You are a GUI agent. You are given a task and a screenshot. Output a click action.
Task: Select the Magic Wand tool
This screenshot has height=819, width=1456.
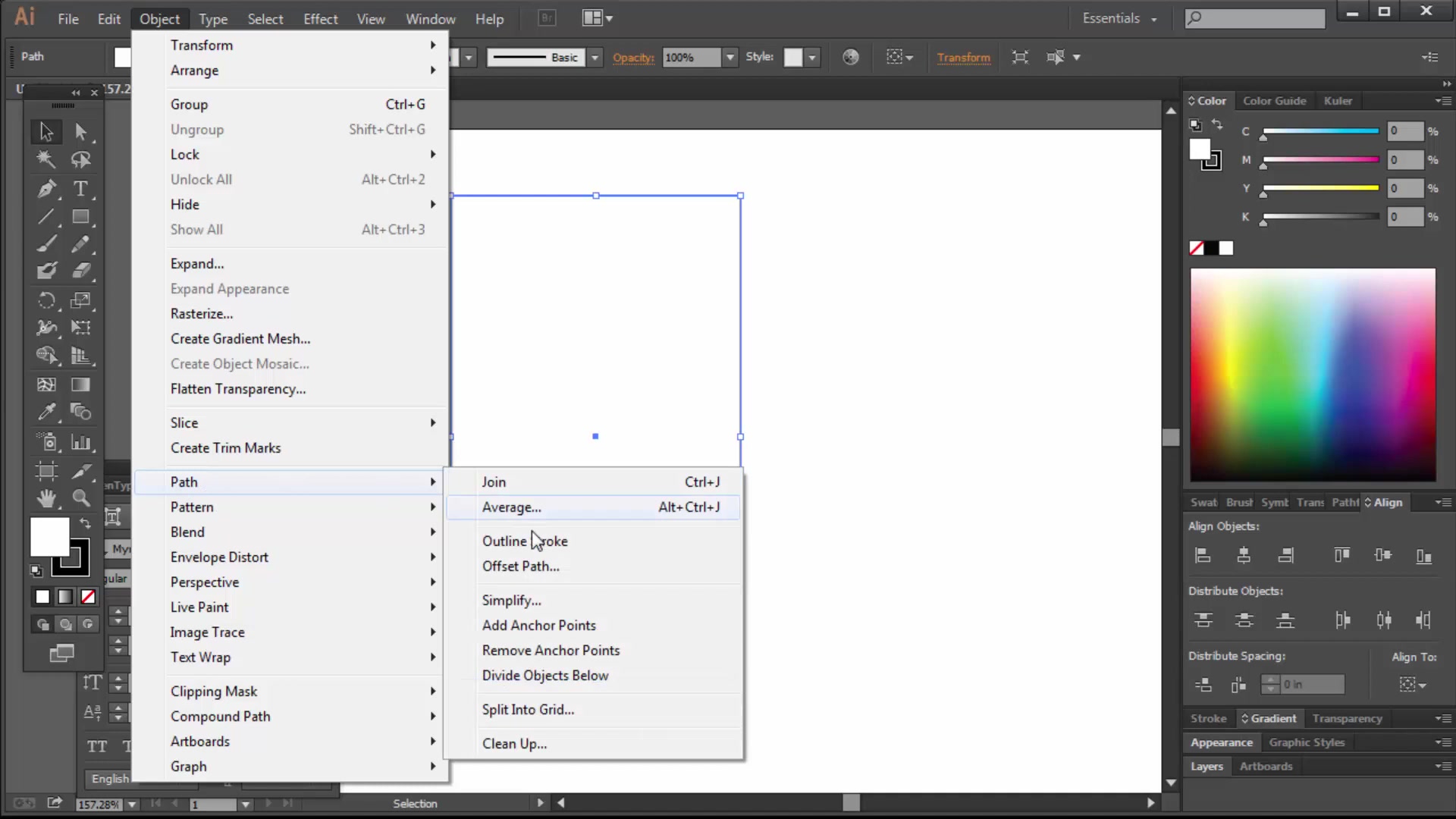[45, 159]
